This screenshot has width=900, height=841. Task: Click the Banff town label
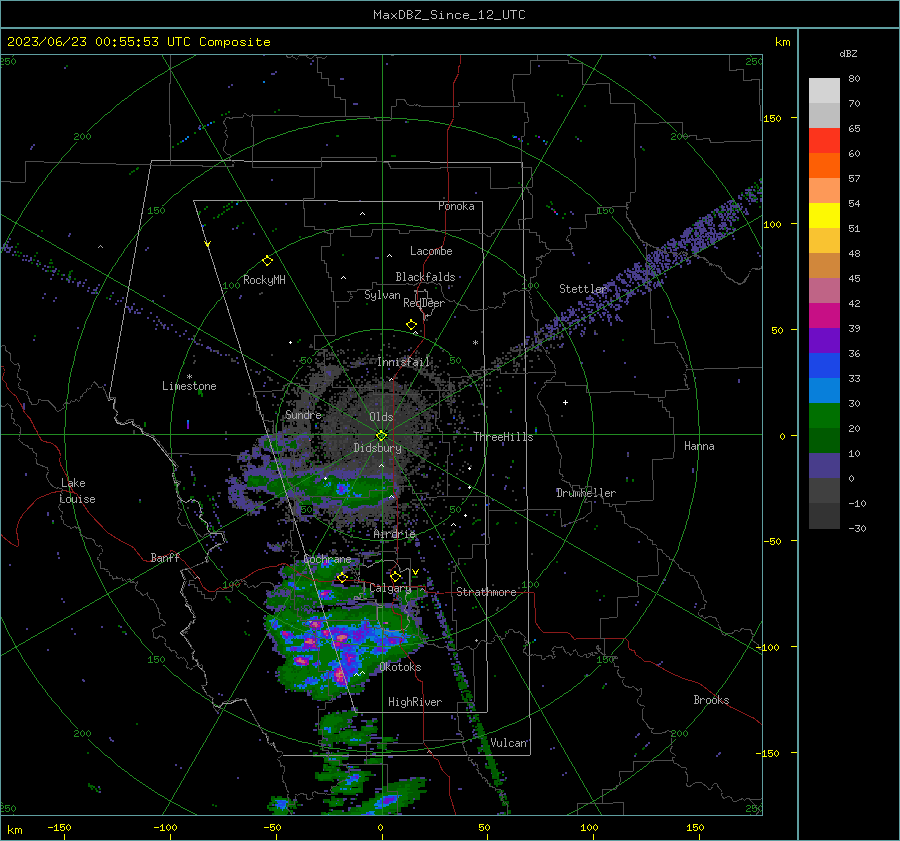tap(165, 557)
